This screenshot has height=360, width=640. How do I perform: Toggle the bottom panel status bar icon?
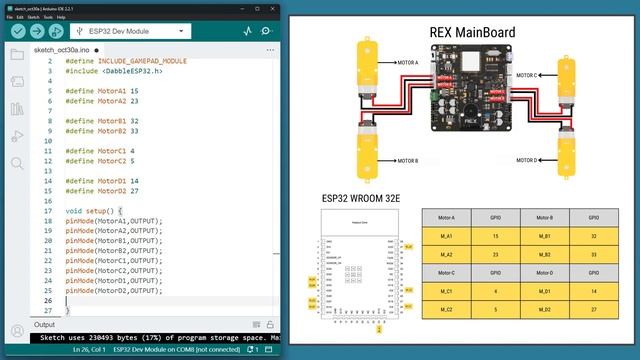click(269, 349)
